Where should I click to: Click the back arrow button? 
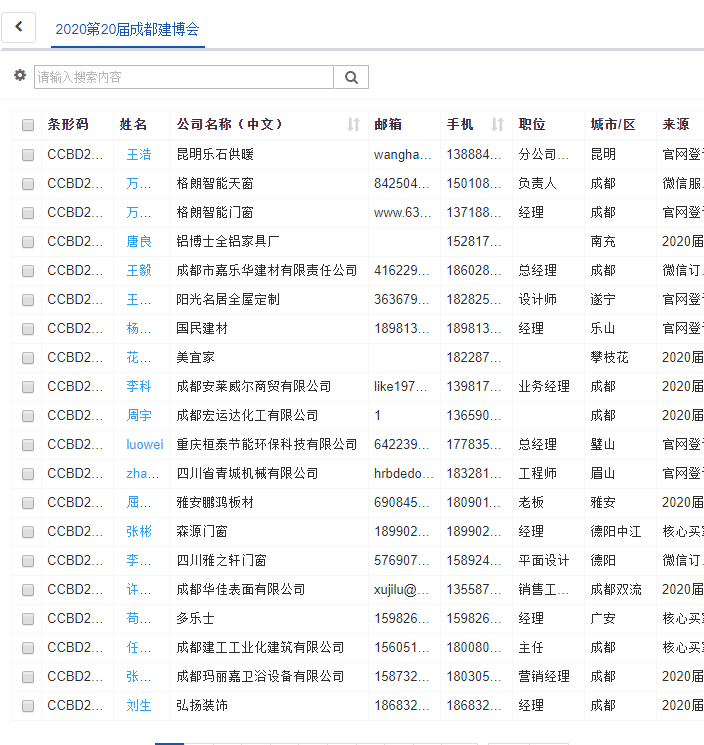[19, 28]
